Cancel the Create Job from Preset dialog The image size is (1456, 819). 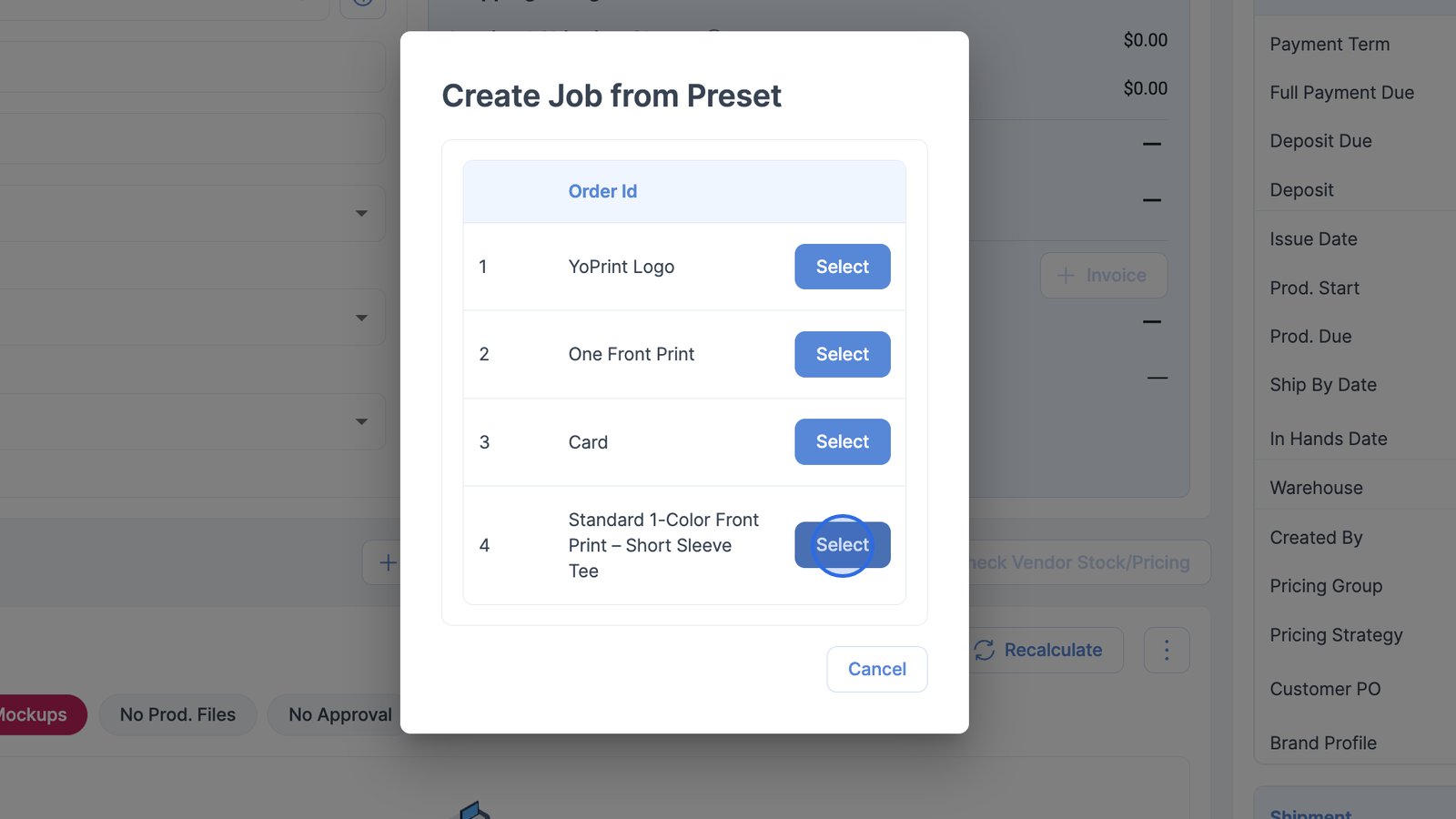(x=876, y=669)
